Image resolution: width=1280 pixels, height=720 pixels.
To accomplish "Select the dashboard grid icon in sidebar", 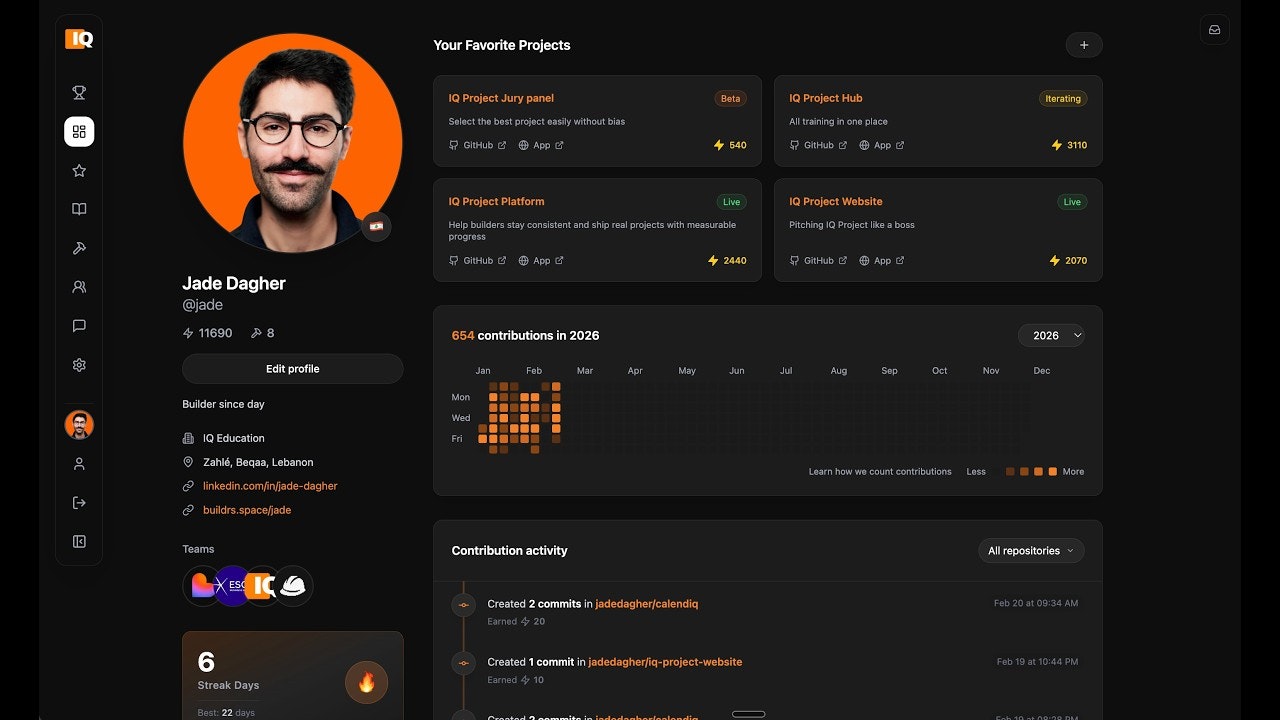I will (x=79, y=131).
